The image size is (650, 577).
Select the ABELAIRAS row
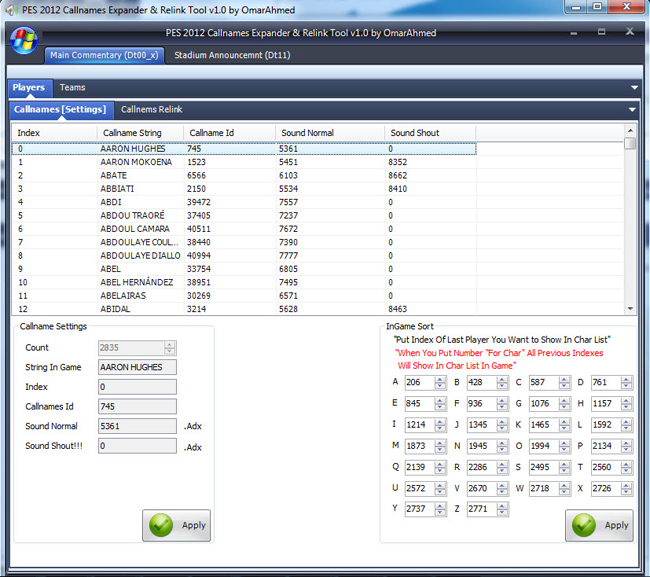coord(244,296)
